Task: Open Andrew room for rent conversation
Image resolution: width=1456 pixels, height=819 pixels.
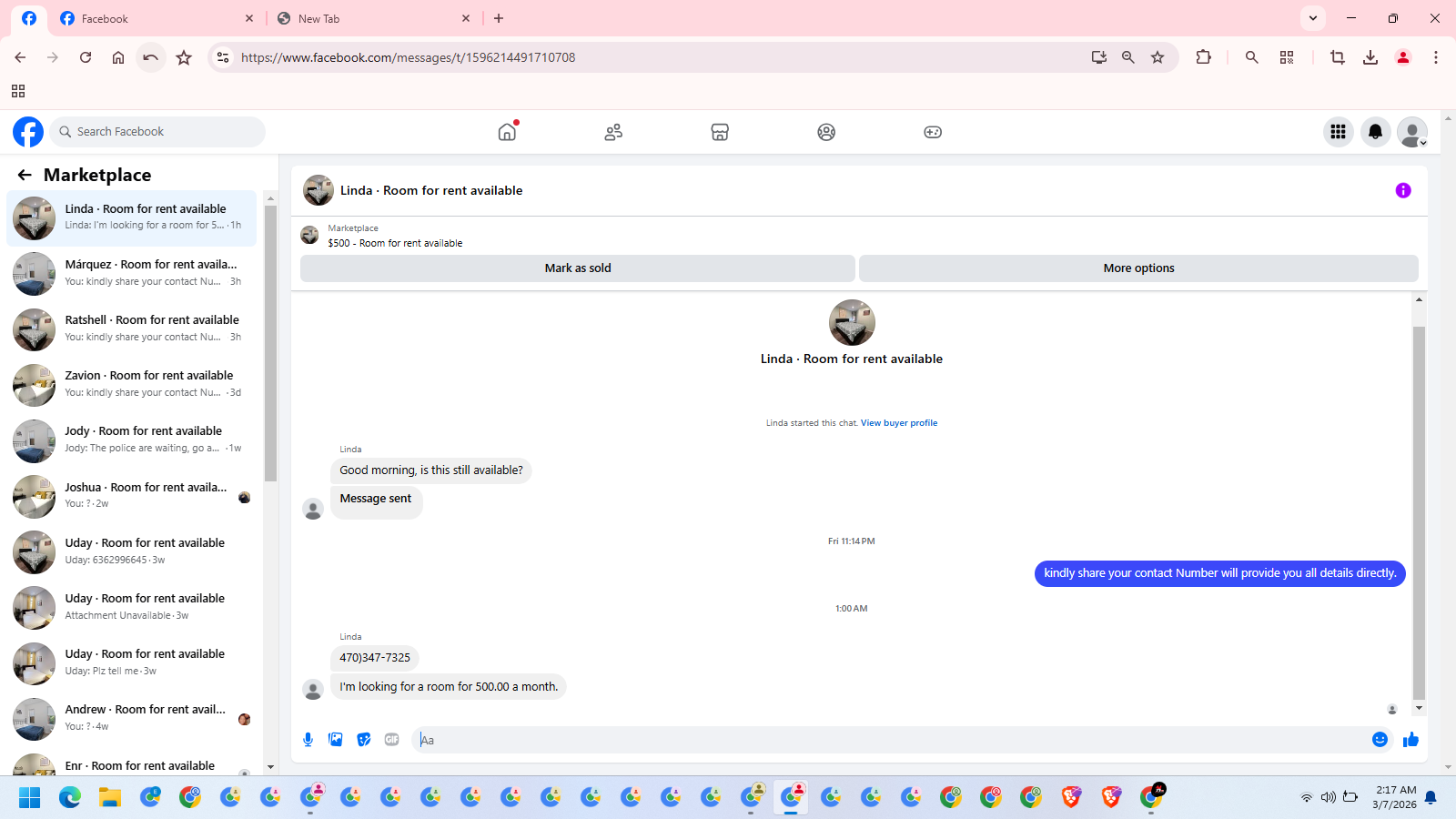Action: [132, 718]
